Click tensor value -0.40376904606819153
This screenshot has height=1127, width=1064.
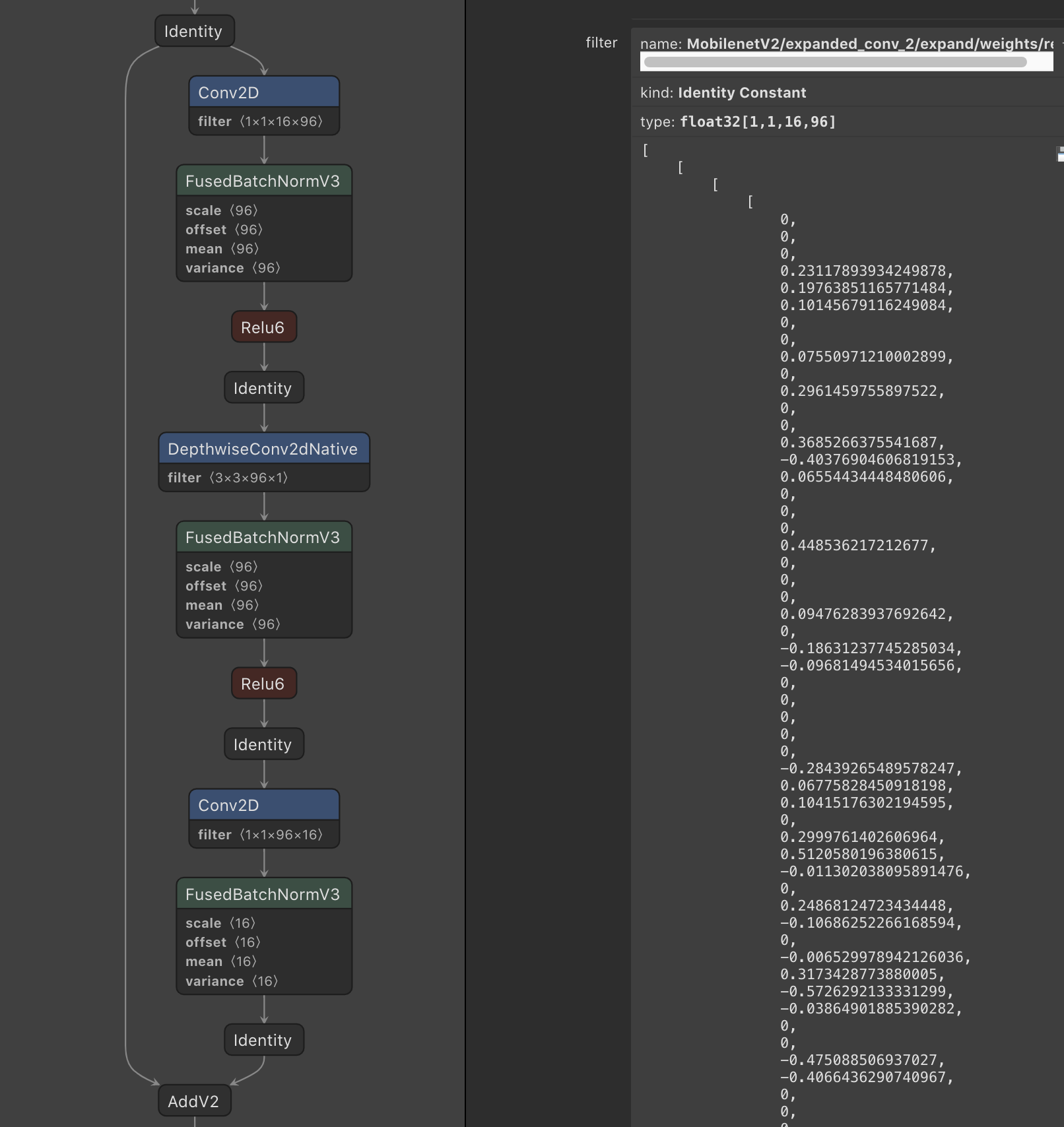[x=871, y=459]
